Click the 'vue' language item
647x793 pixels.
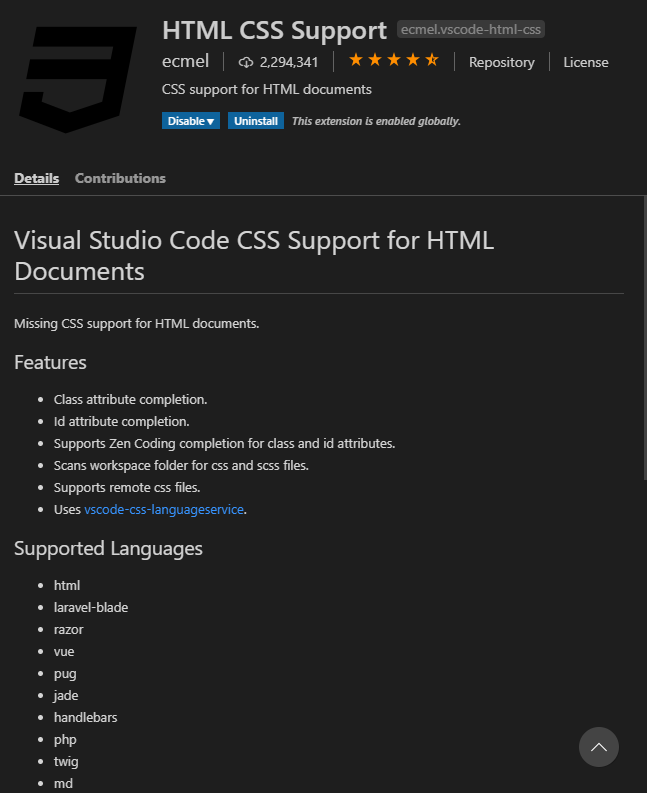[64, 651]
